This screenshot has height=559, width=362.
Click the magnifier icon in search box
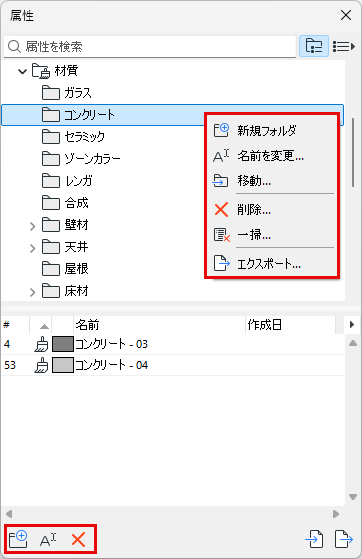coord(14,46)
